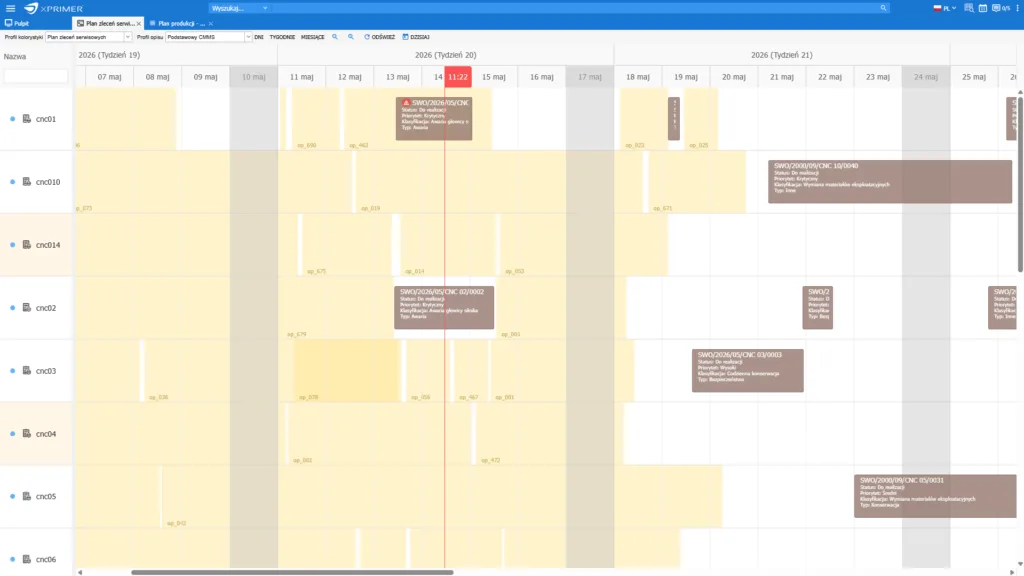1024x576 pixels.
Task: Click the 24 maj weekend day header
Action: point(926,76)
